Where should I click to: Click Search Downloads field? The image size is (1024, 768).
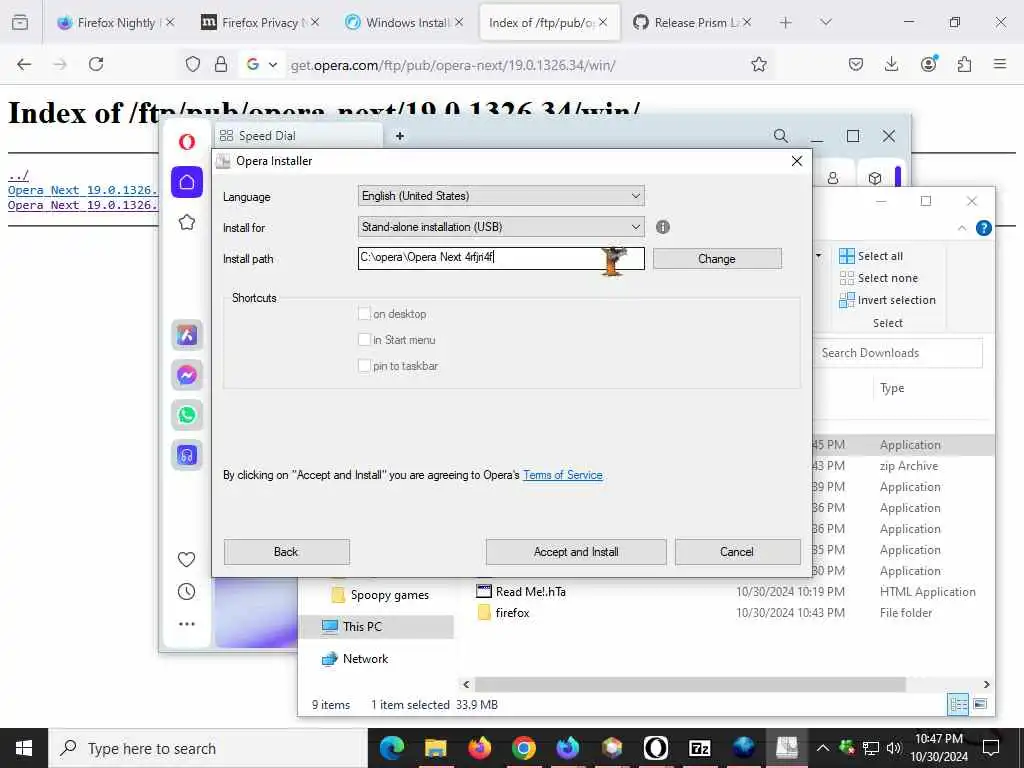(x=898, y=353)
